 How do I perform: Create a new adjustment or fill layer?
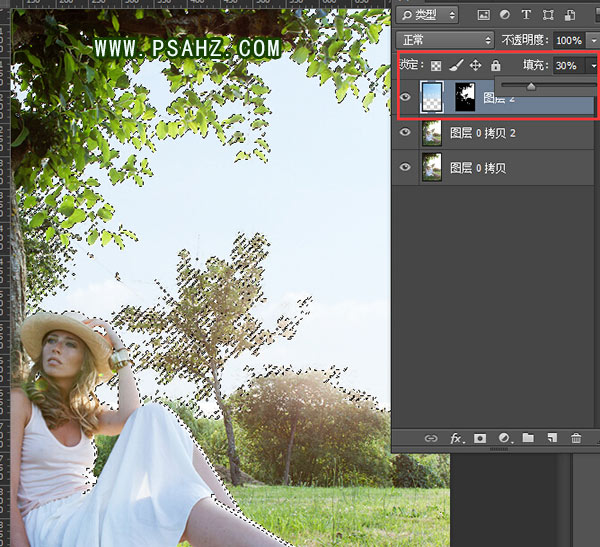click(x=504, y=438)
